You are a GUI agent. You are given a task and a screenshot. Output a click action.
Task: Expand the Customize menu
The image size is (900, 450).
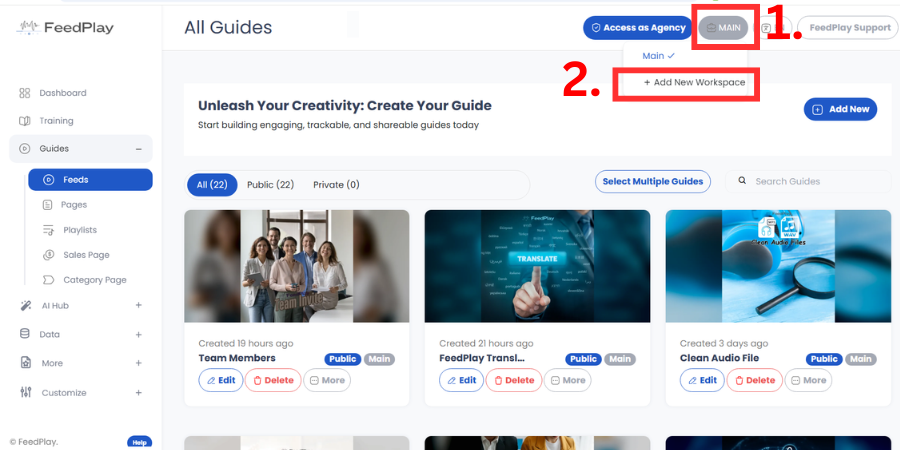(x=138, y=393)
